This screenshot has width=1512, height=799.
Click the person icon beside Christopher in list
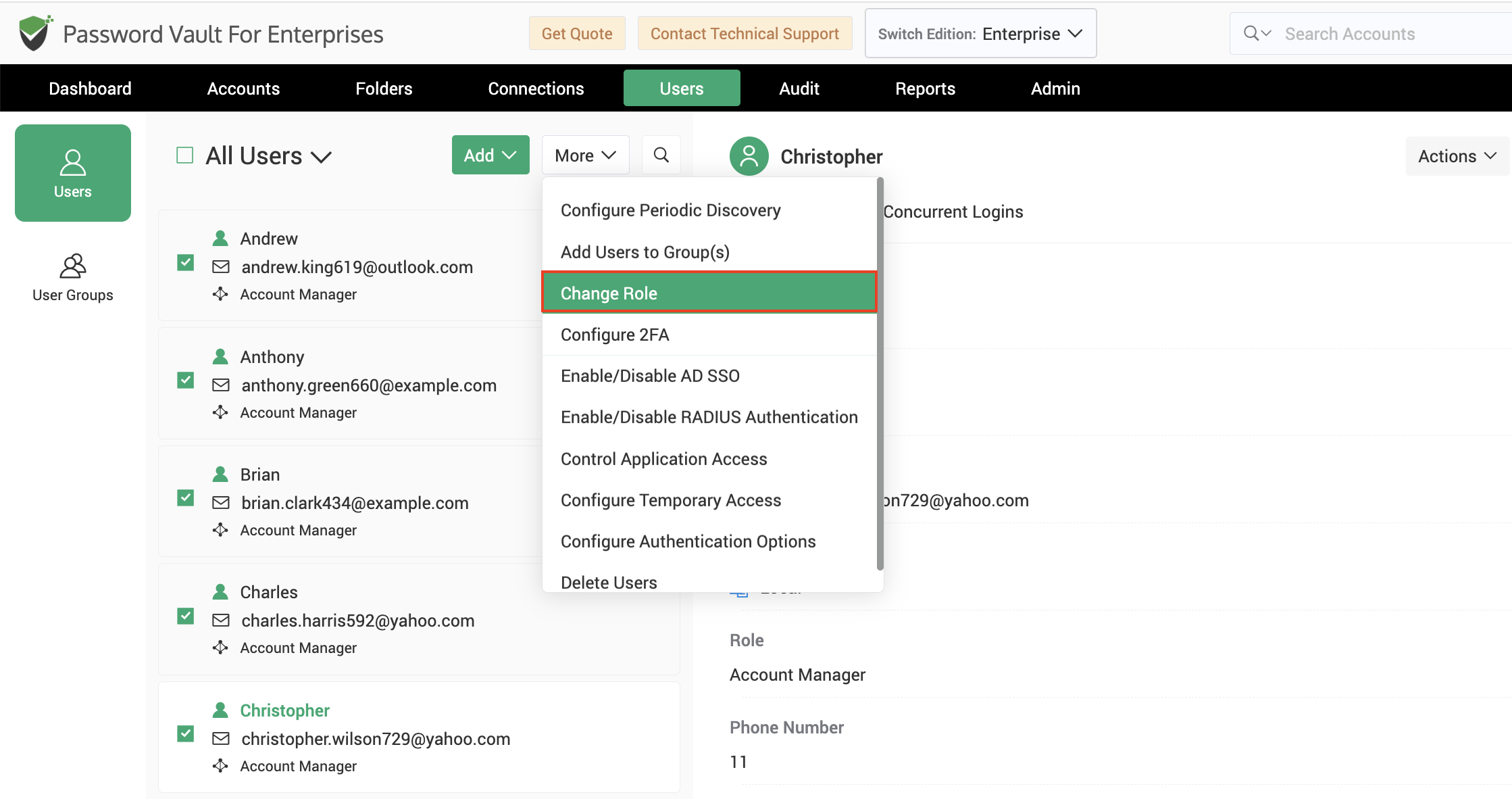click(220, 710)
